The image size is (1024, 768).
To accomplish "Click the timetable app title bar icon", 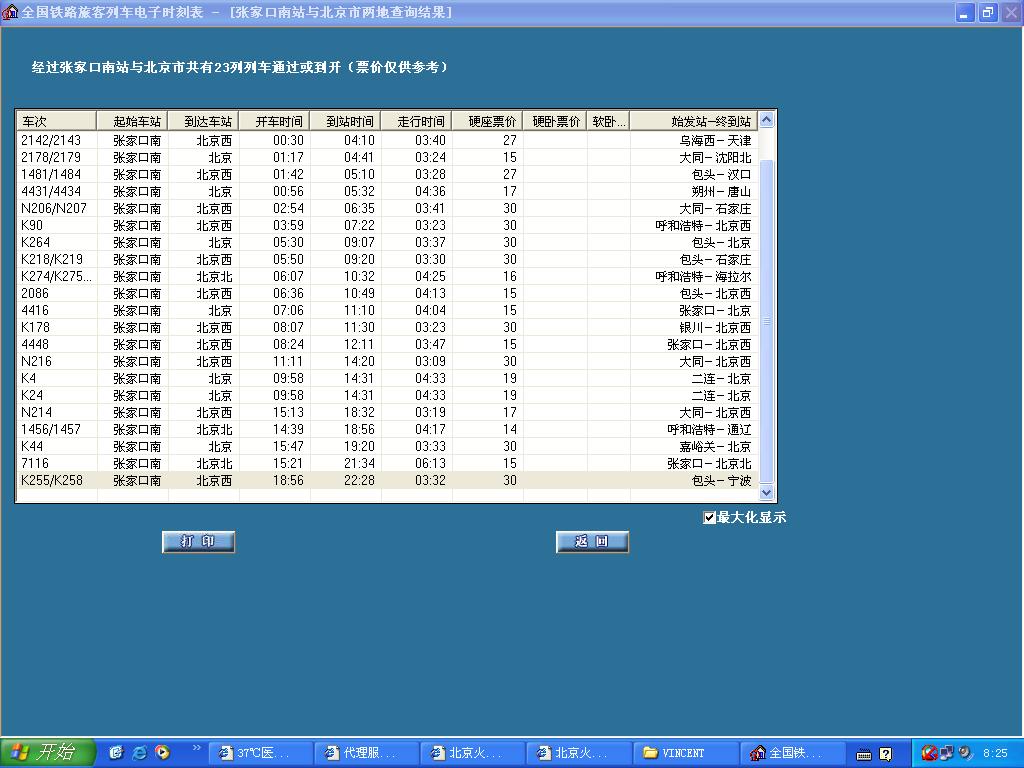I will coord(9,12).
